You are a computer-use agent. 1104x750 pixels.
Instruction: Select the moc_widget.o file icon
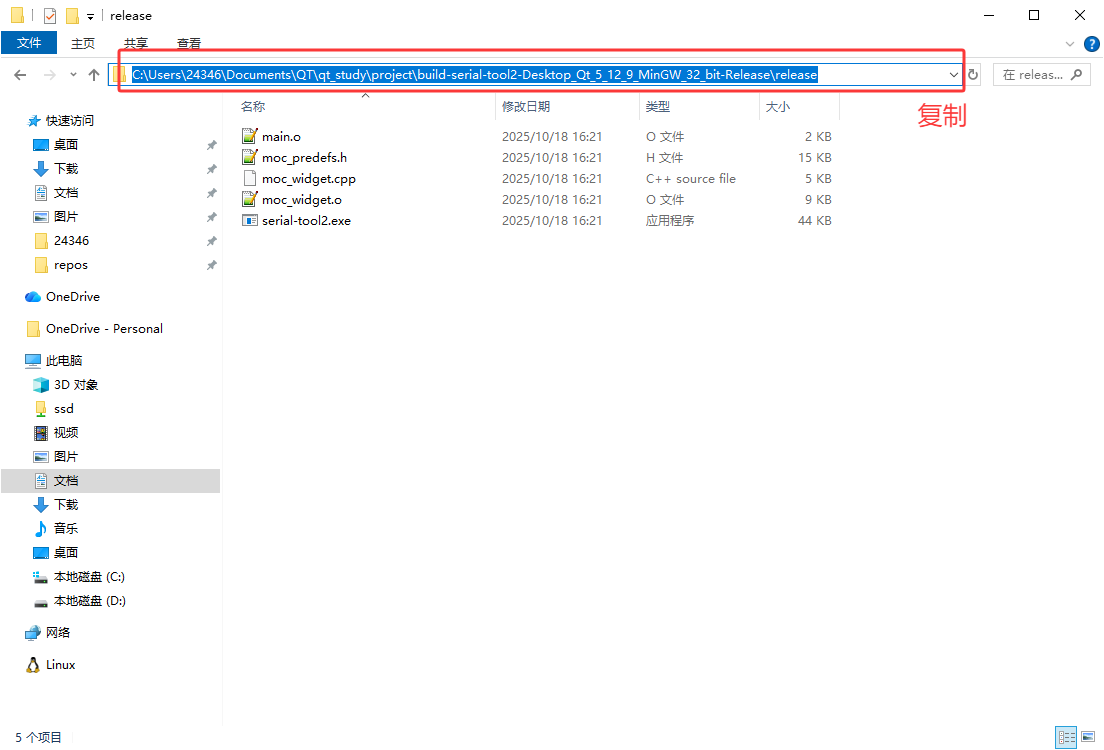(x=249, y=199)
